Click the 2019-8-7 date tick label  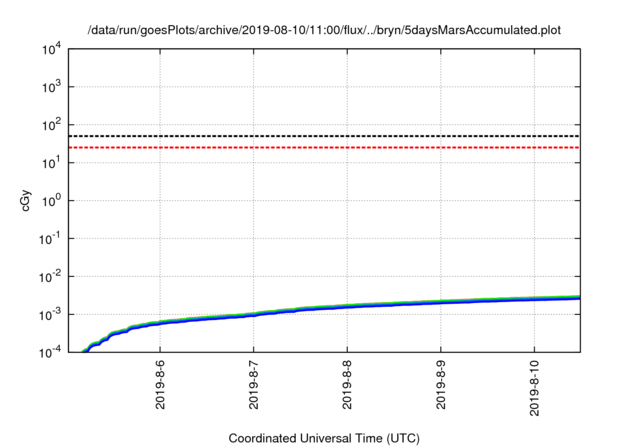pos(253,384)
